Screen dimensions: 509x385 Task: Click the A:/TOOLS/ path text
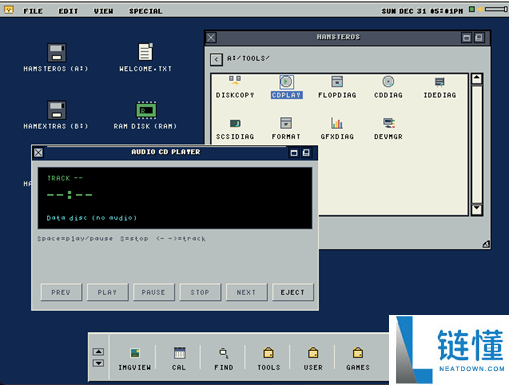[x=248, y=58]
